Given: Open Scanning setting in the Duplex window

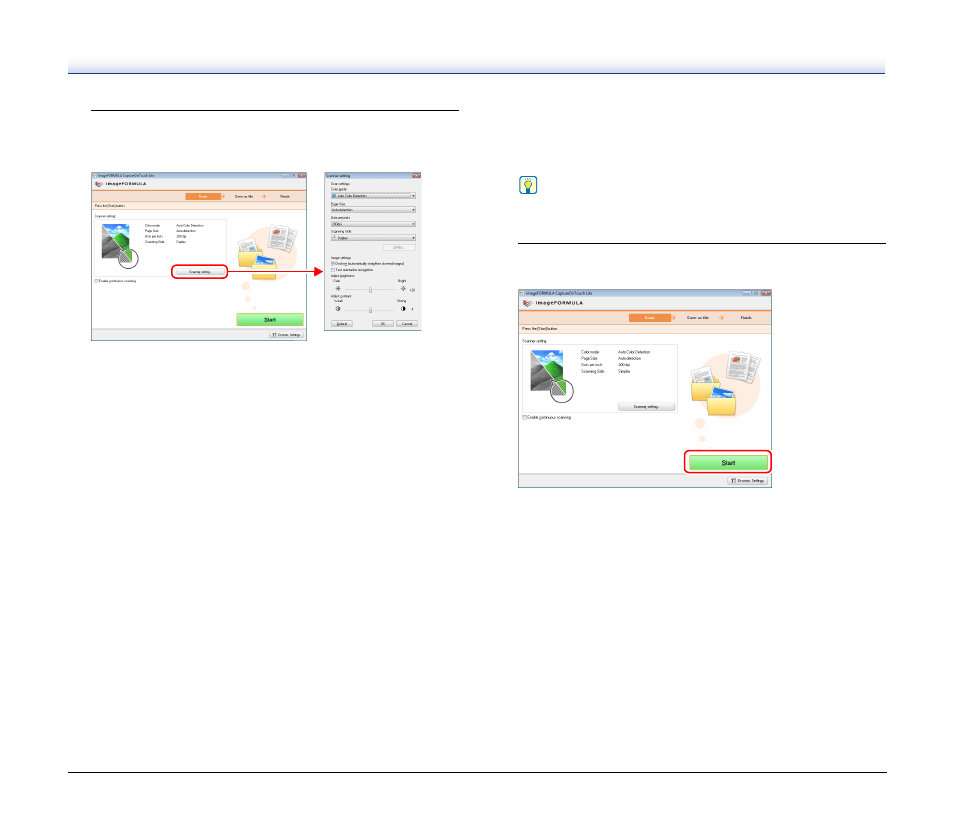Looking at the screenshot, I should tap(200, 271).
